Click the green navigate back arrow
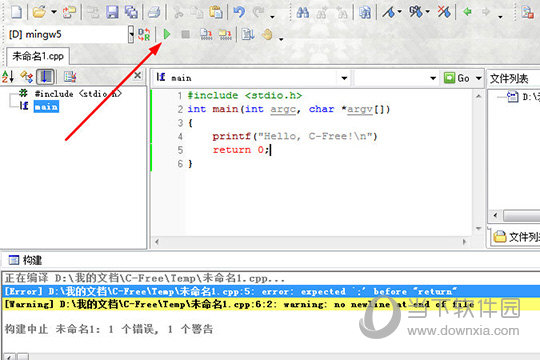 (467, 12)
